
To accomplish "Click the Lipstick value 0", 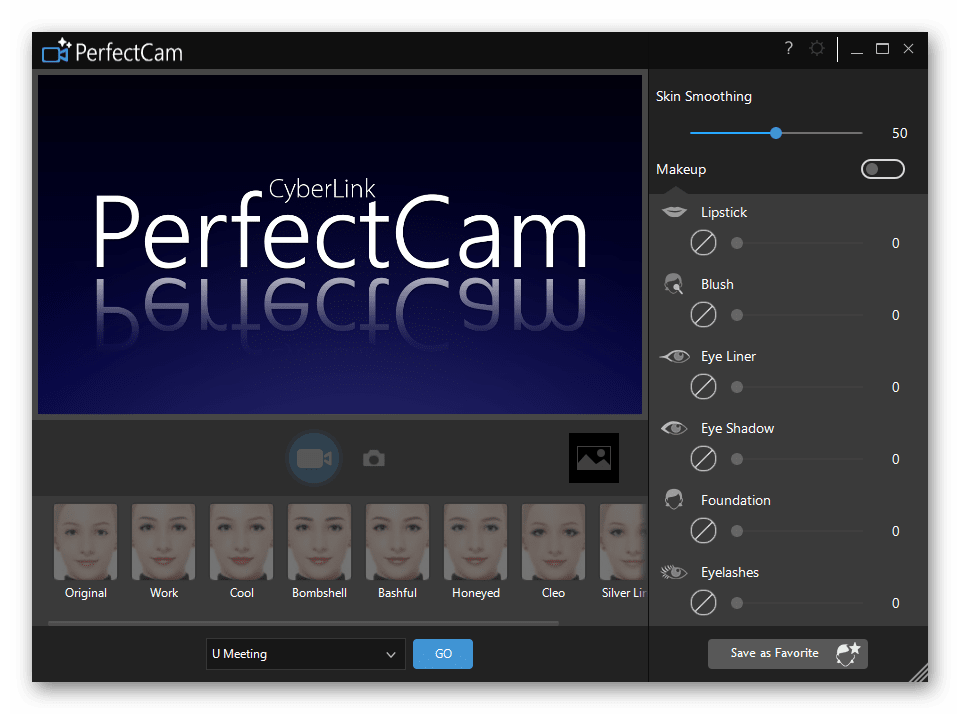I will pyautogui.click(x=895, y=243).
